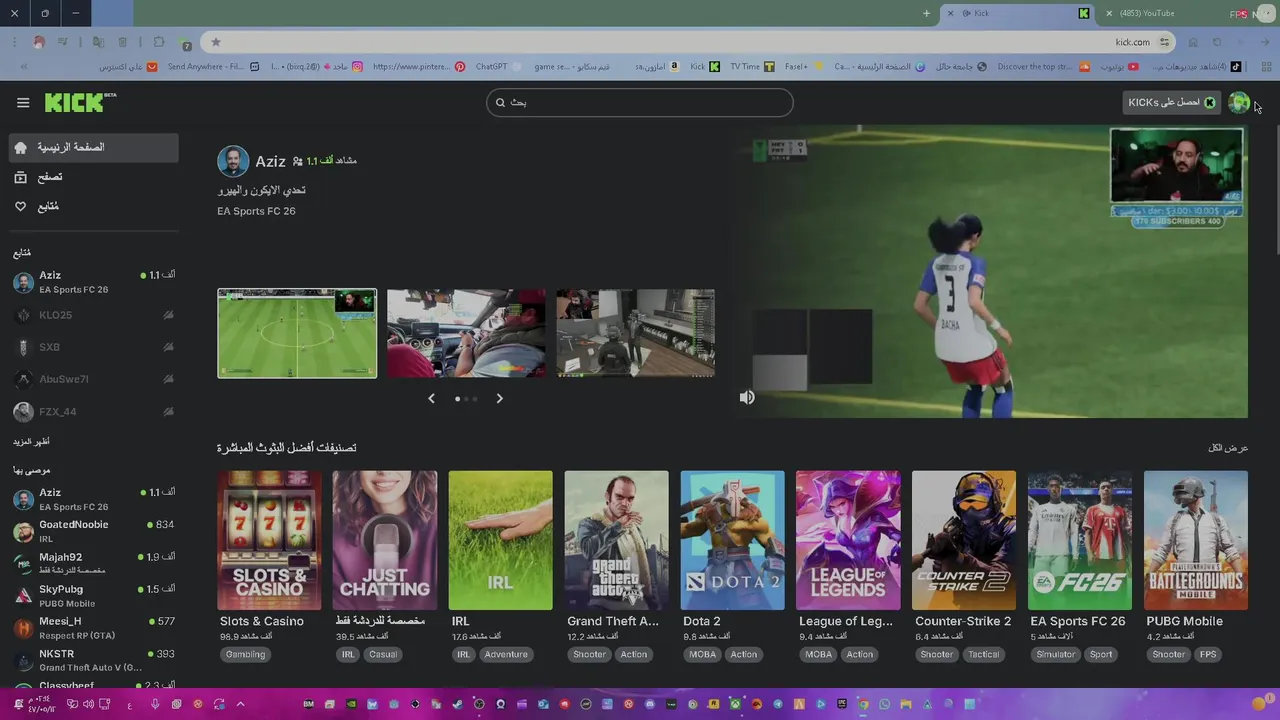Image resolution: width=1280 pixels, height=720 pixels.
Task: Bookmark this page with the star icon
Action: click(215, 42)
